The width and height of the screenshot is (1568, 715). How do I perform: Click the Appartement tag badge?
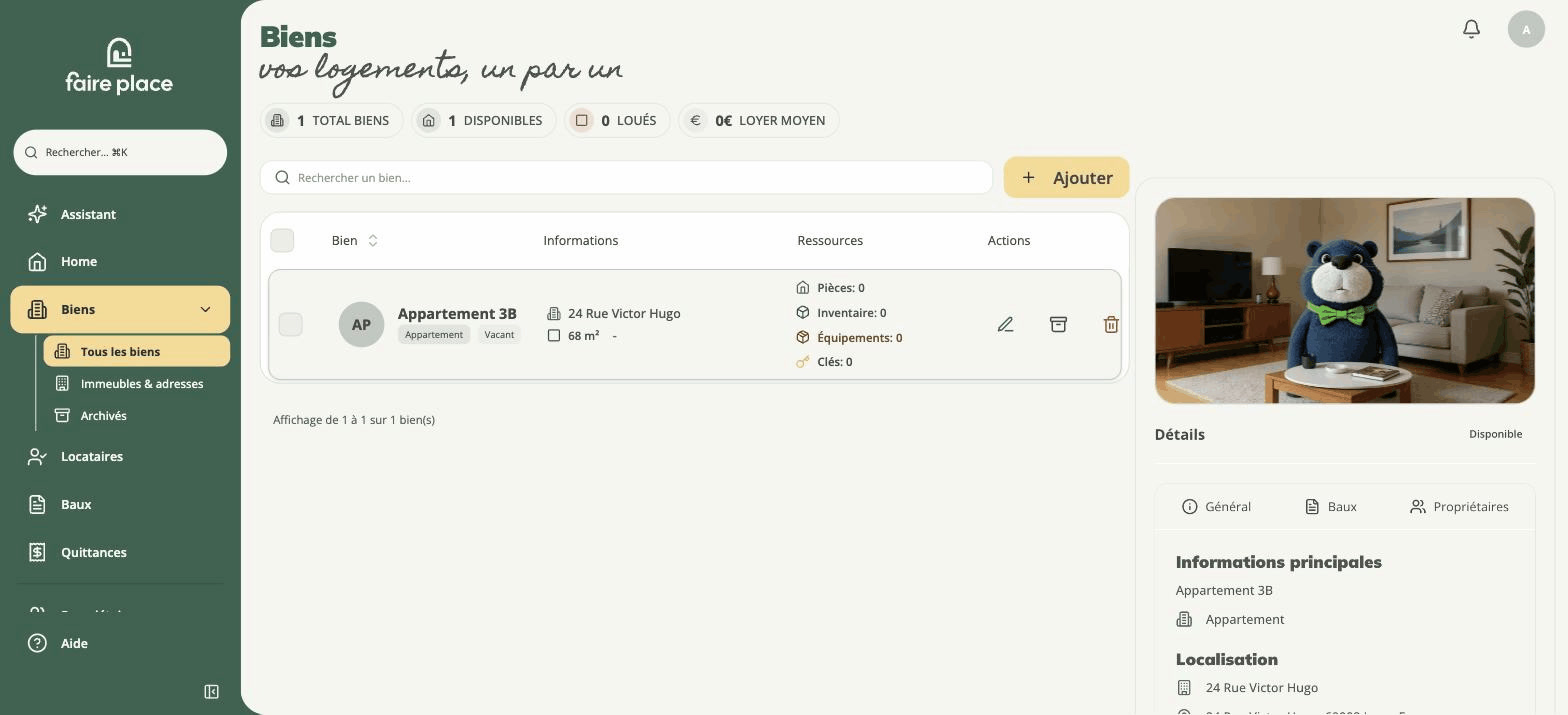433,334
